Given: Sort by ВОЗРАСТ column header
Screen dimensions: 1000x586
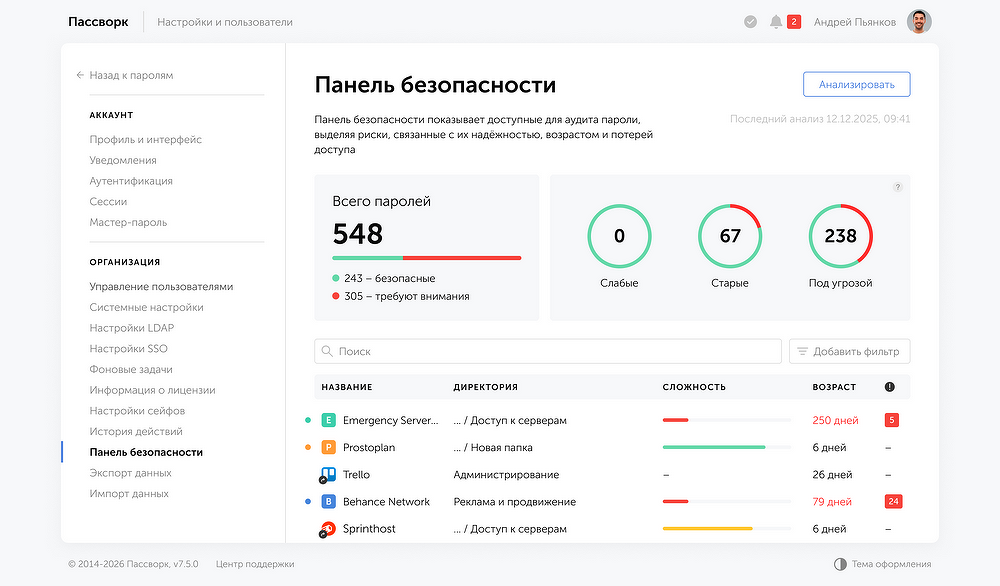Looking at the screenshot, I should [x=834, y=387].
